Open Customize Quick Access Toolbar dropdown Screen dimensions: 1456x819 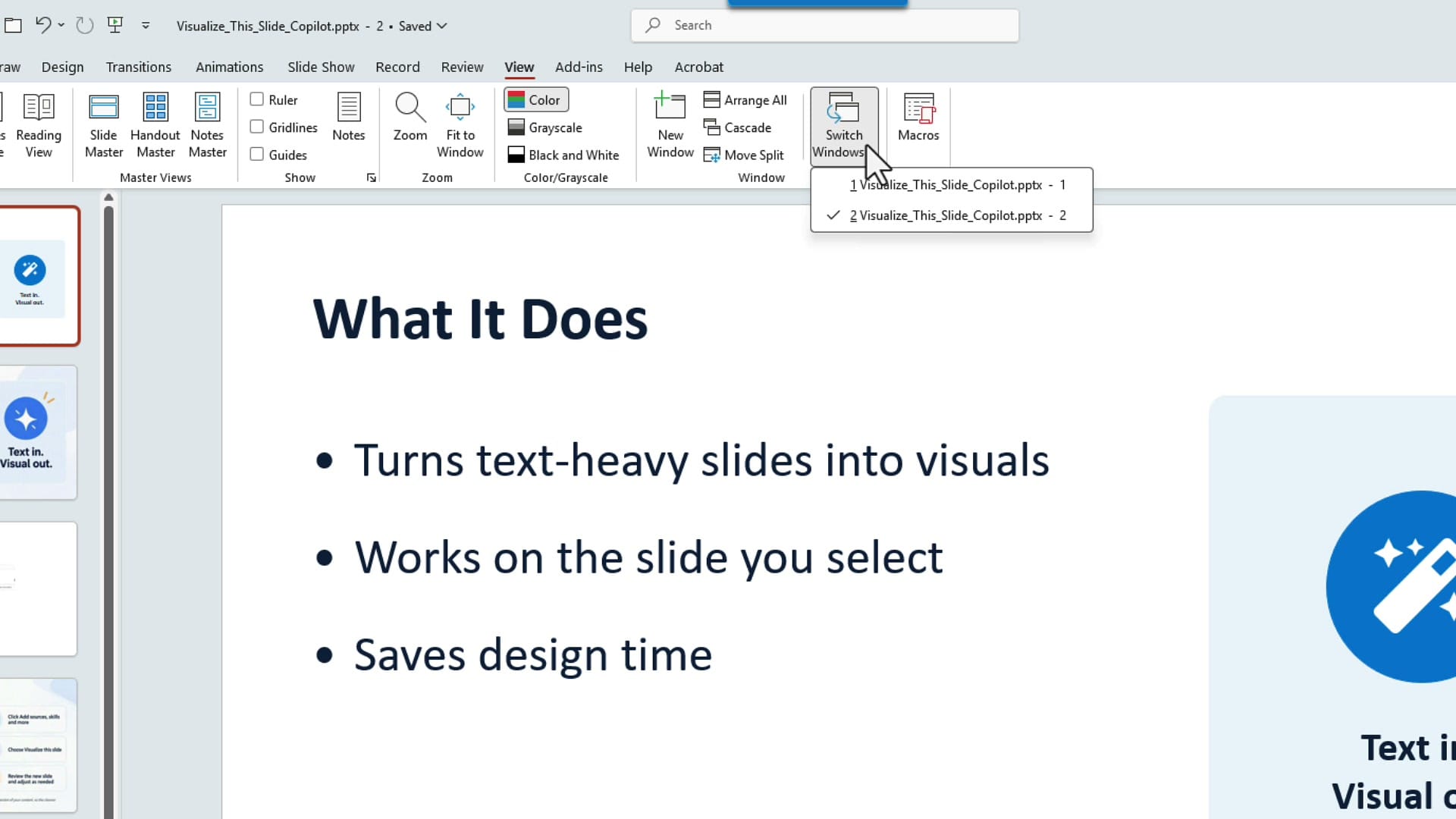point(146,25)
